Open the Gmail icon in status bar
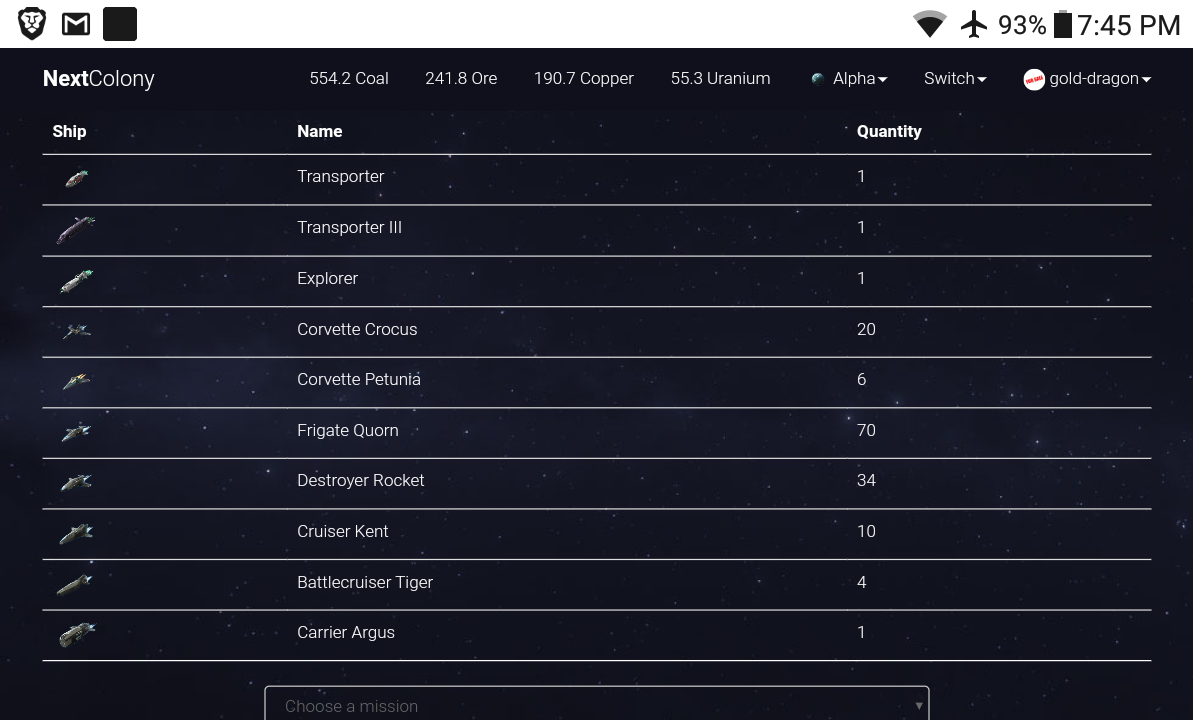 (x=76, y=24)
